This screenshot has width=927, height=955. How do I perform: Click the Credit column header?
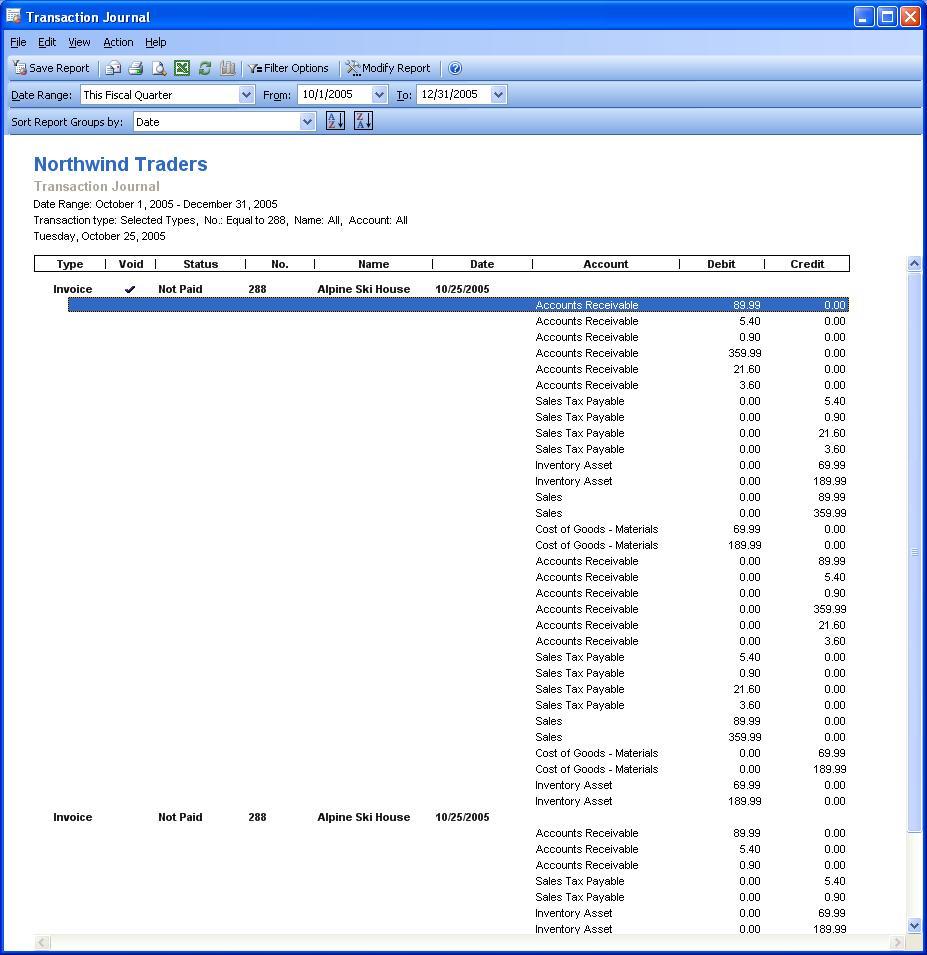(807, 264)
